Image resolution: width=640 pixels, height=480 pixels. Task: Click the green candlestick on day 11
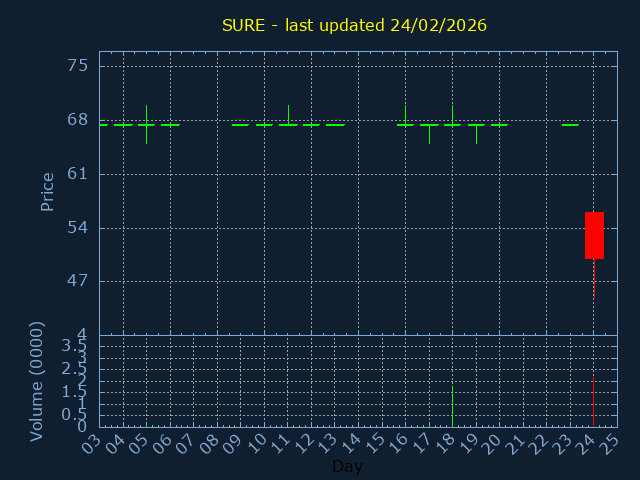(288, 124)
